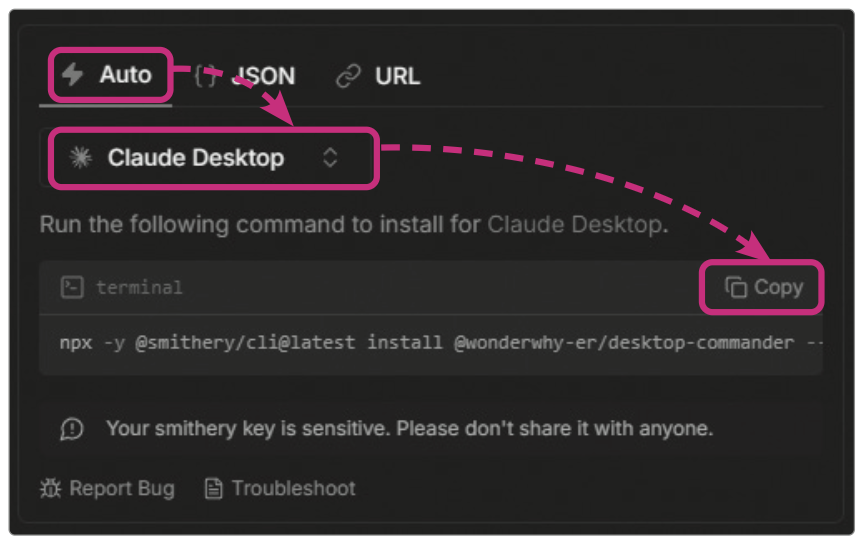Open the Report Bug link
Image resolution: width=860 pixels, height=542 pixels.
pos(121,489)
